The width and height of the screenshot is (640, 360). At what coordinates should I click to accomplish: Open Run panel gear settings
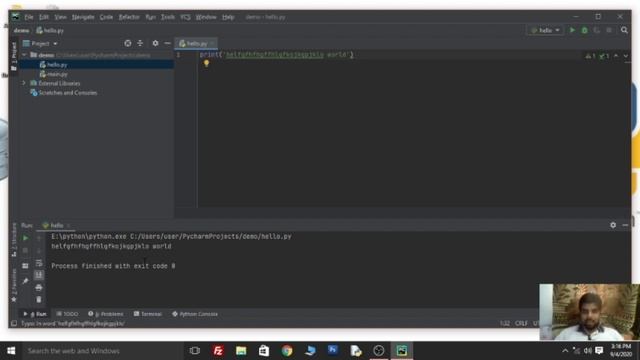pyautogui.click(x=613, y=225)
